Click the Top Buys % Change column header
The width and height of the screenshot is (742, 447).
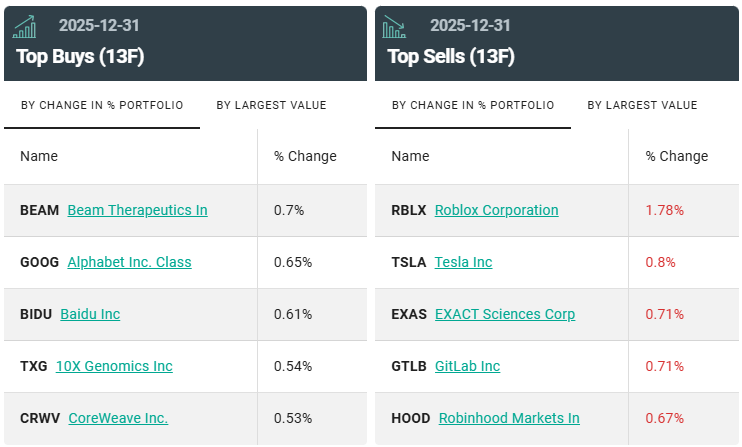(x=305, y=156)
